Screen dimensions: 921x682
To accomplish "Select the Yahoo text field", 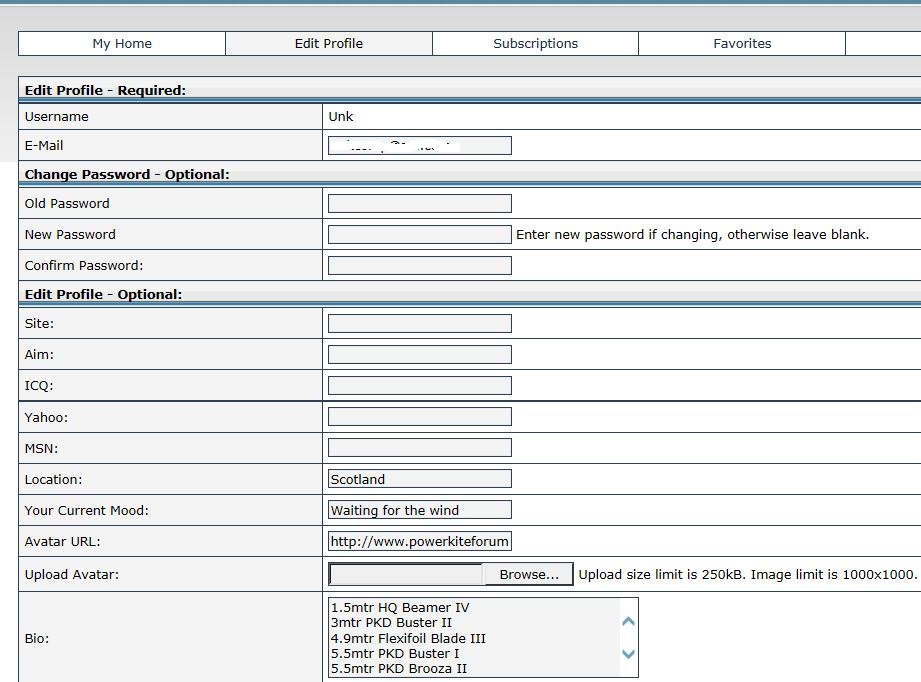I will point(419,417).
